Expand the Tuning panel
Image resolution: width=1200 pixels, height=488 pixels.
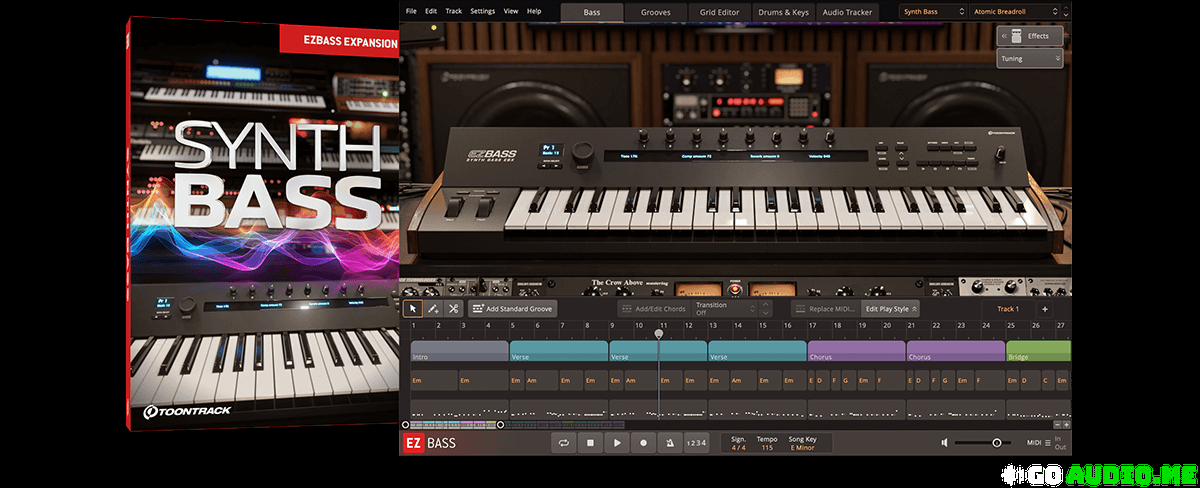tap(1029, 59)
